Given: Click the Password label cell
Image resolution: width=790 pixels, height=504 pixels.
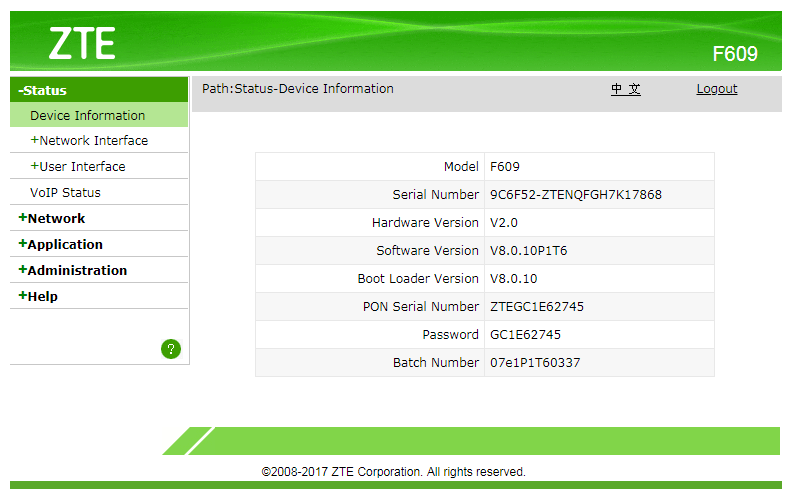Looking at the screenshot, I should point(370,335).
